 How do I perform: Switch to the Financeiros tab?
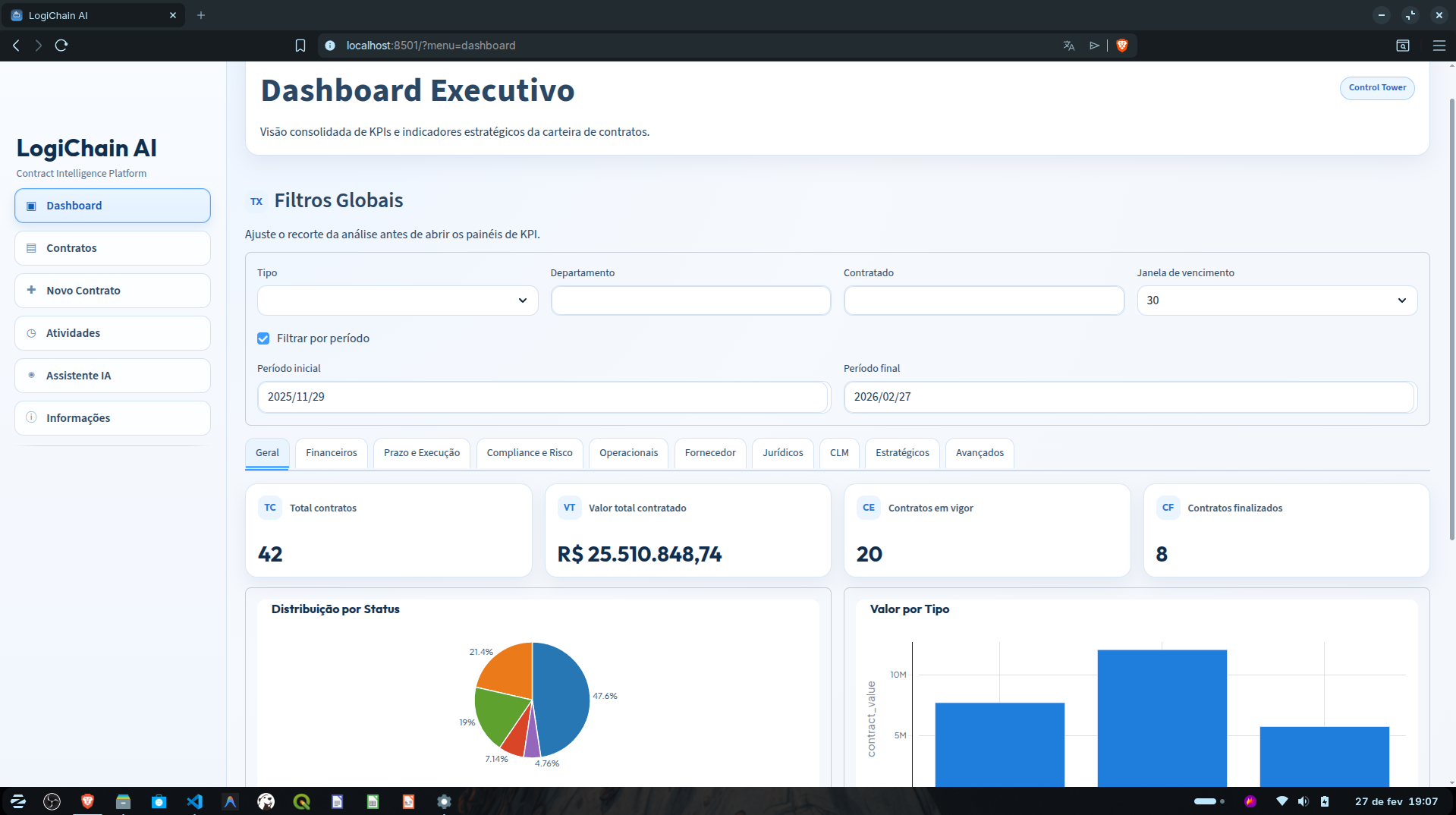[x=331, y=453]
